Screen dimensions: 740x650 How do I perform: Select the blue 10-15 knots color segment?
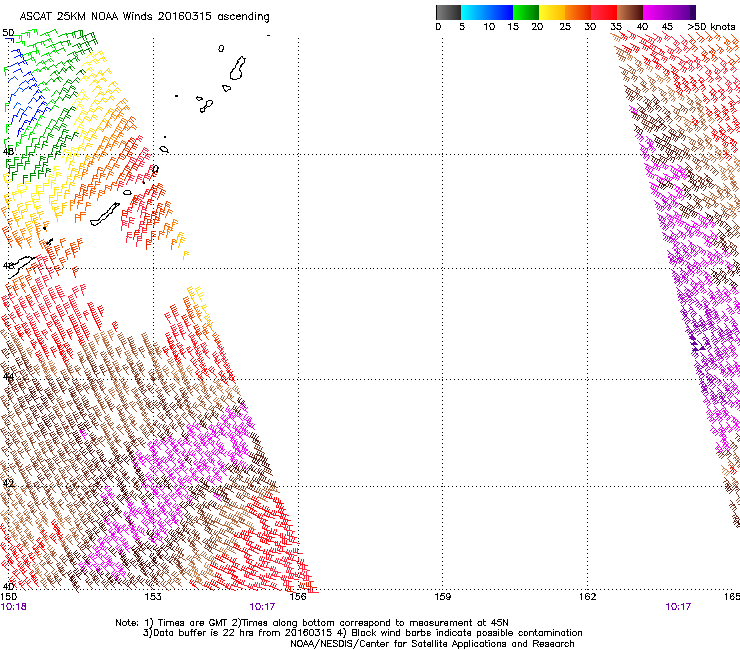point(499,12)
